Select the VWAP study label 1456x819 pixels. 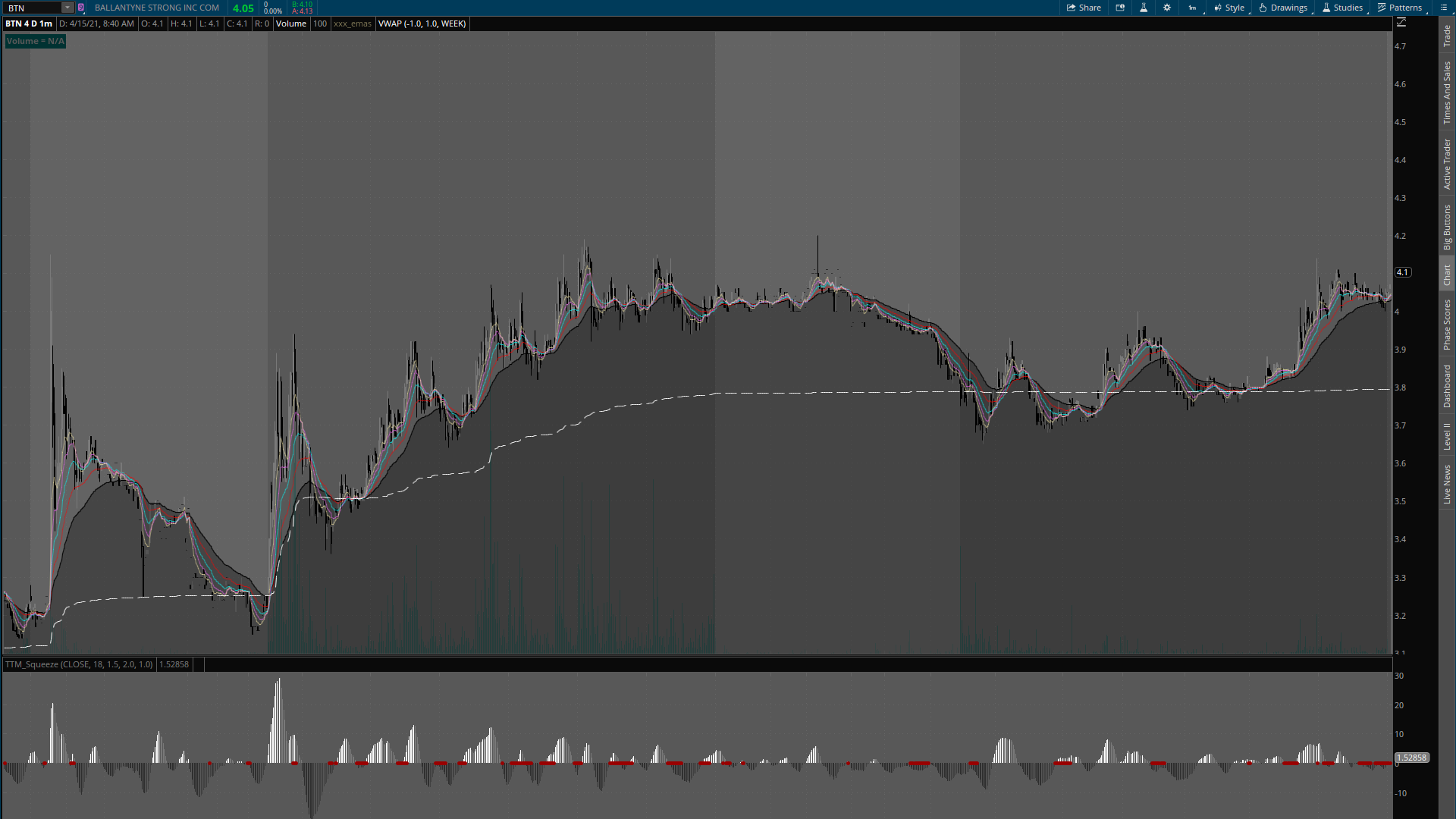pos(422,24)
